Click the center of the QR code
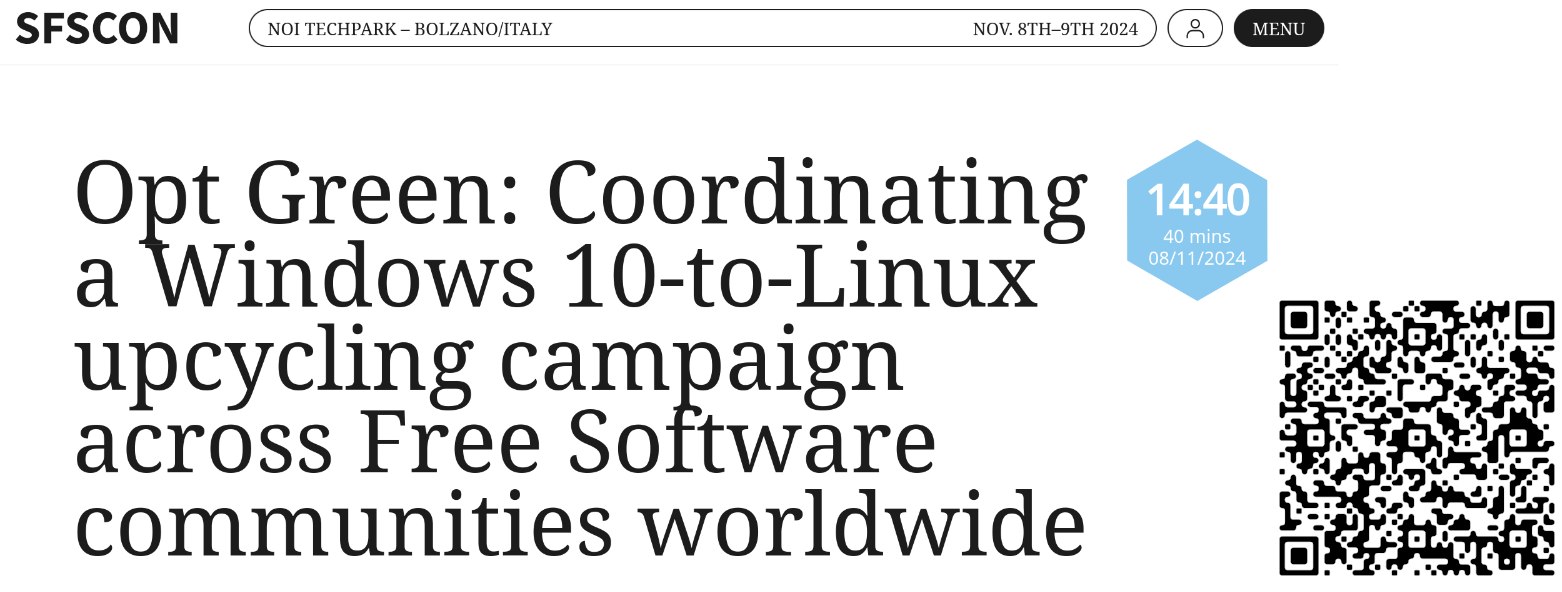1562x592 pixels. click(1417, 438)
